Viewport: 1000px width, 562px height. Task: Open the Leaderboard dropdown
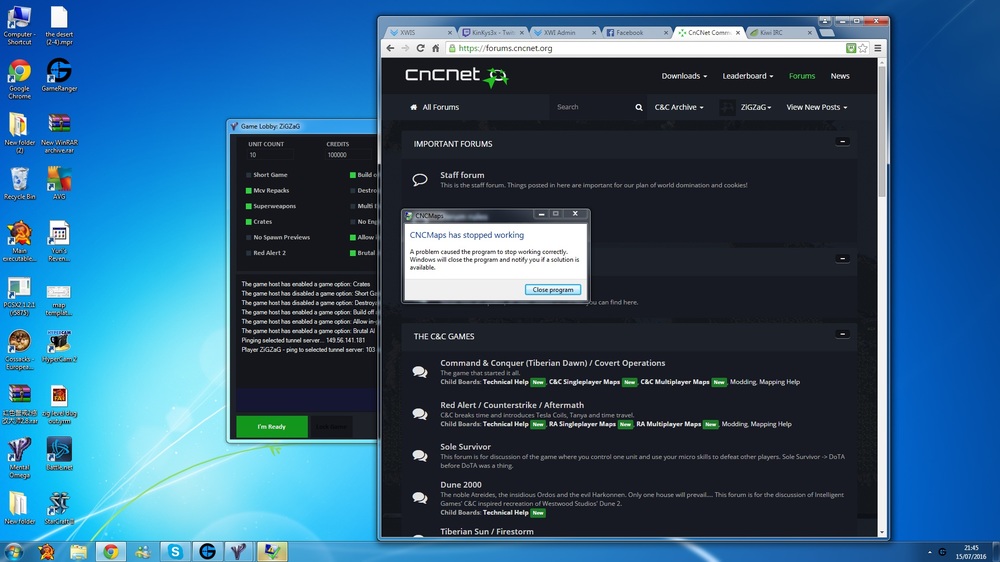click(748, 76)
